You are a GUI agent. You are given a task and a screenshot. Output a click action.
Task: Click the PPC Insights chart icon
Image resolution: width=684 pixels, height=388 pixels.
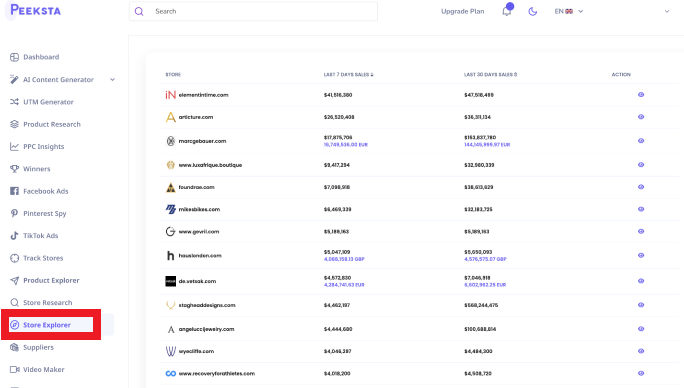pyautogui.click(x=14, y=147)
